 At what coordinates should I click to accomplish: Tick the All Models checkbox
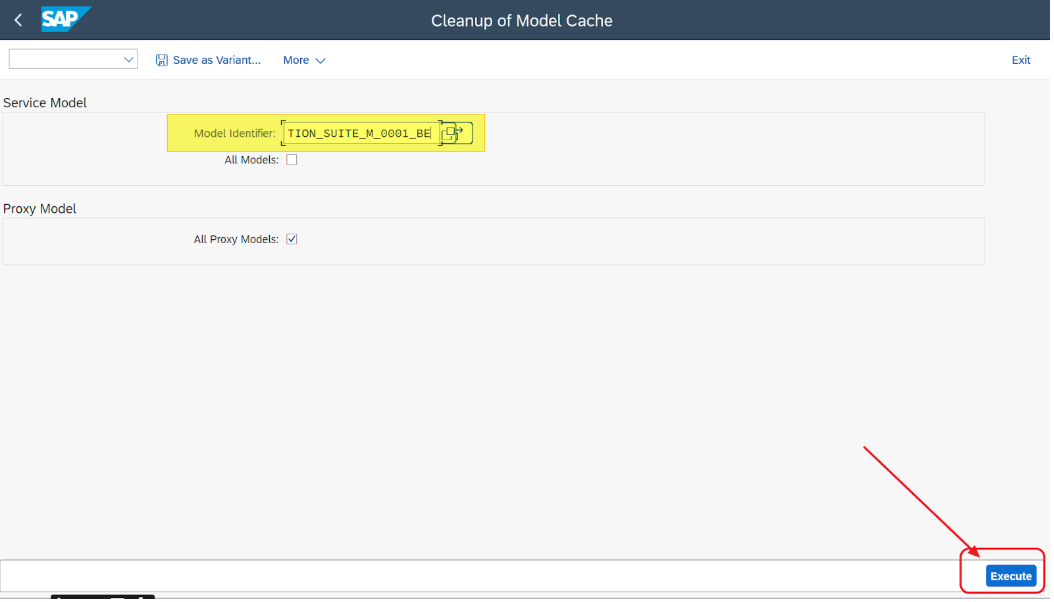click(292, 159)
